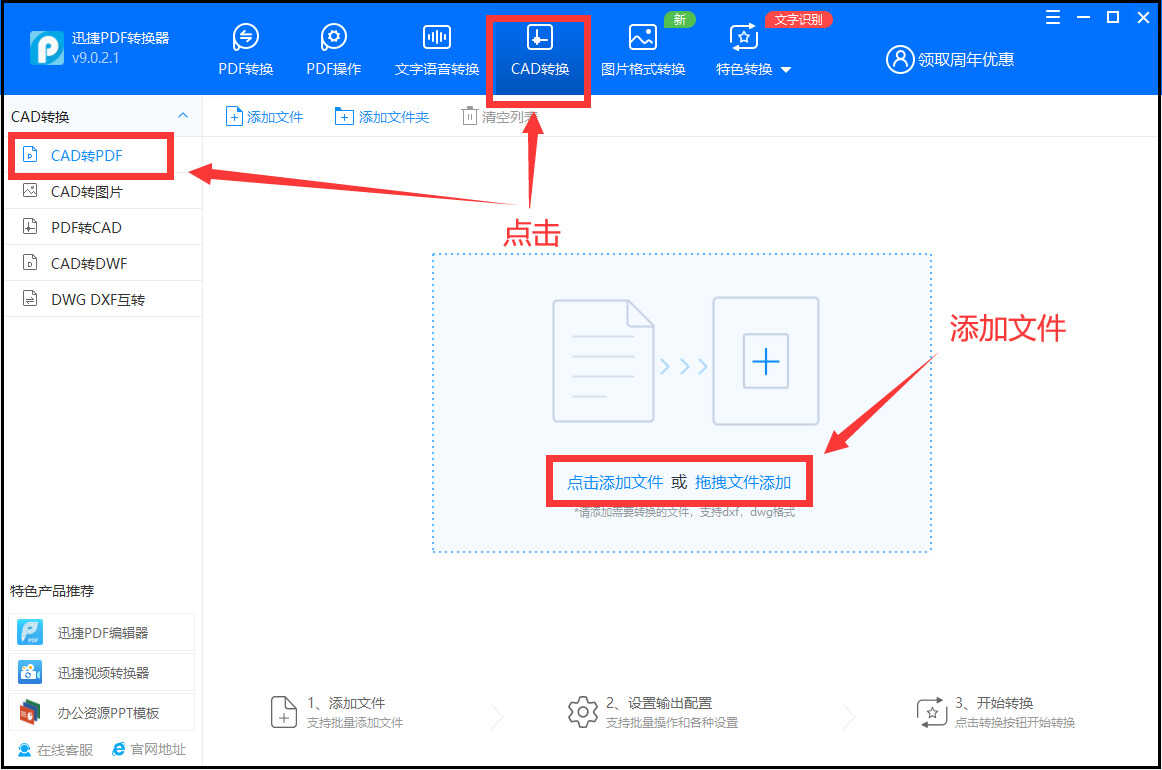This screenshot has width=1162, height=770.
Task: Open 迅捷PDF编辑器 product recommendation
Action: click(102, 632)
